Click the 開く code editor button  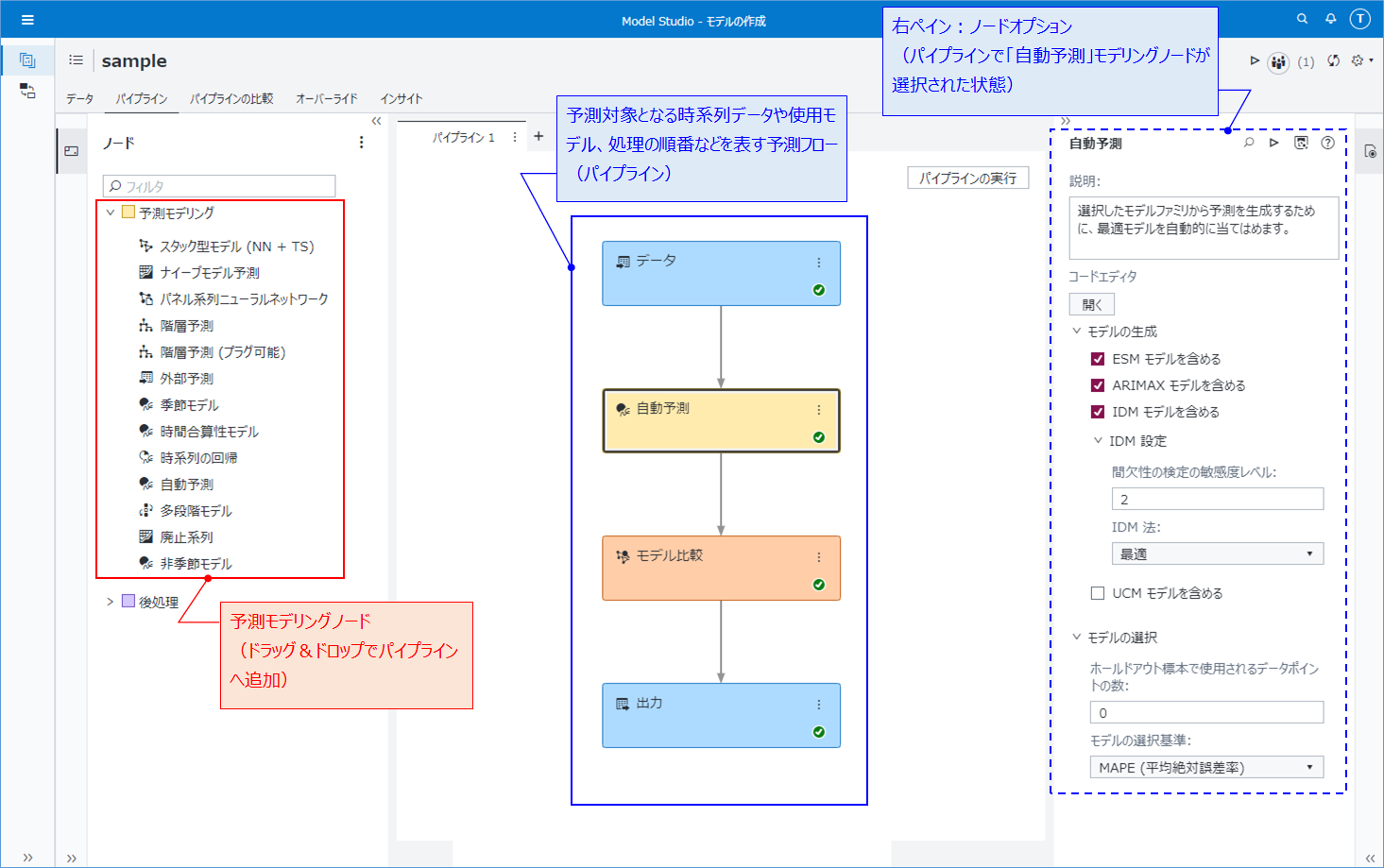point(1092,304)
